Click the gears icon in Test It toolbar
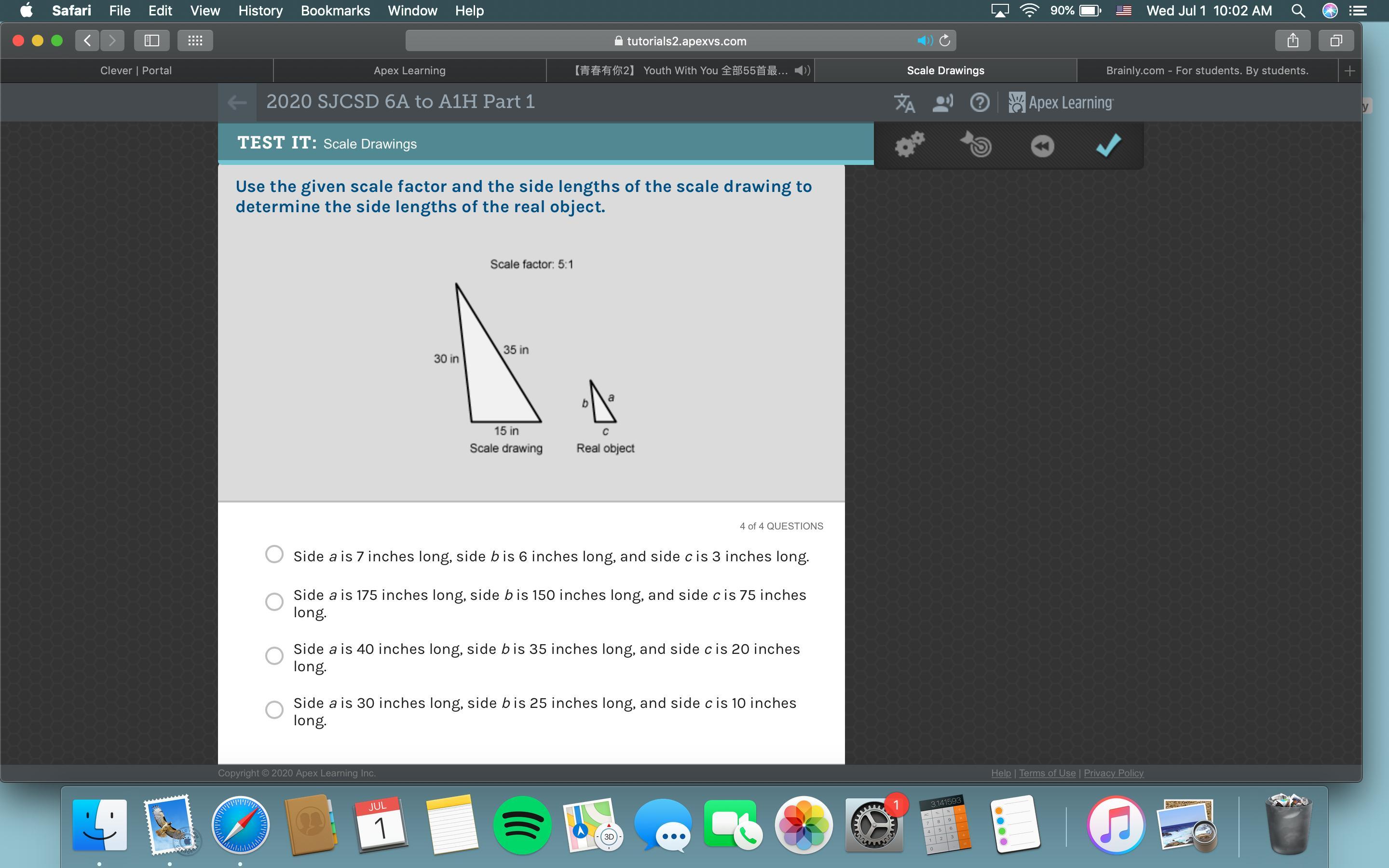Image resolution: width=1389 pixels, height=868 pixels. tap(910, 145)
